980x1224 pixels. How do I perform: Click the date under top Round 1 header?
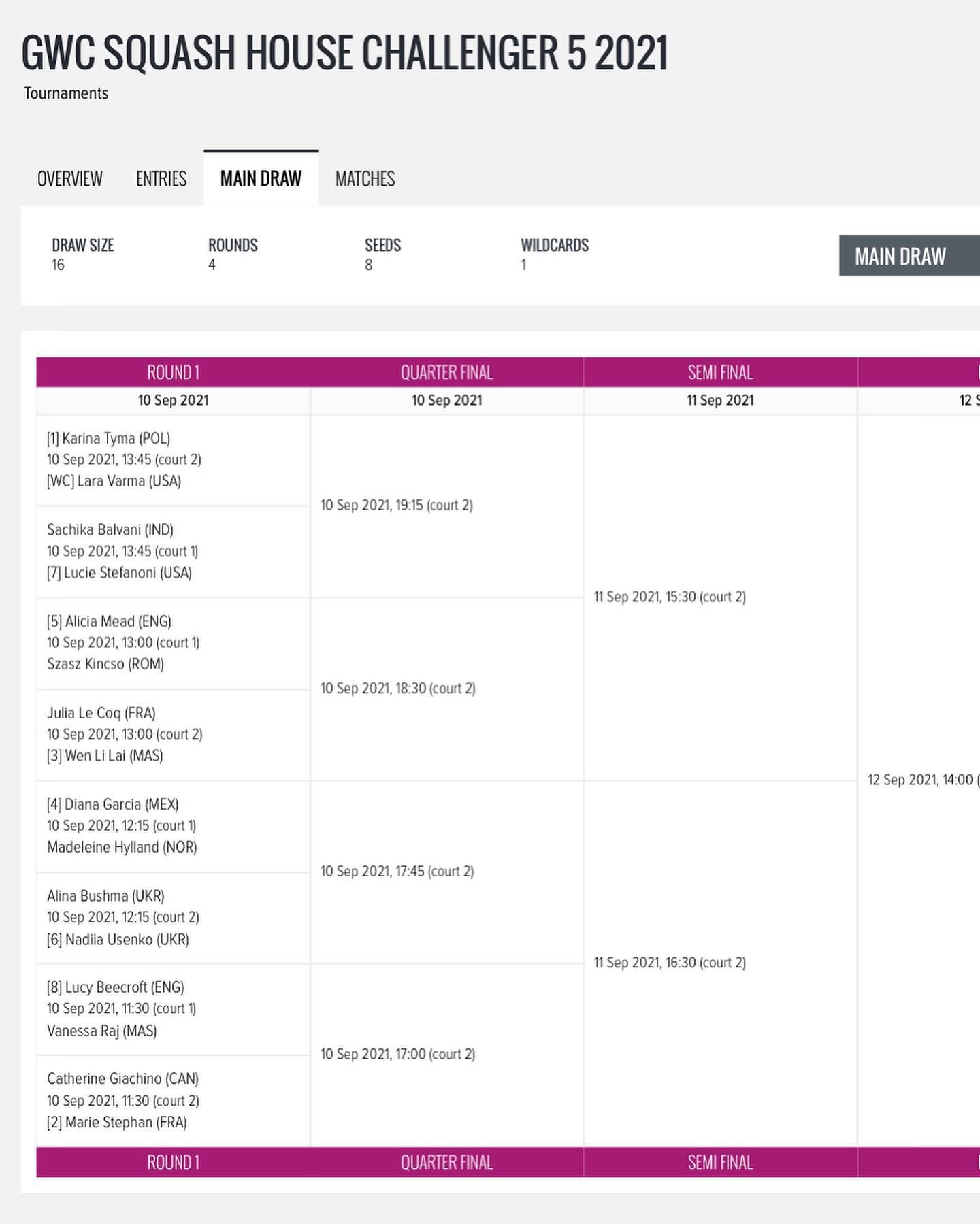[174, 400]
